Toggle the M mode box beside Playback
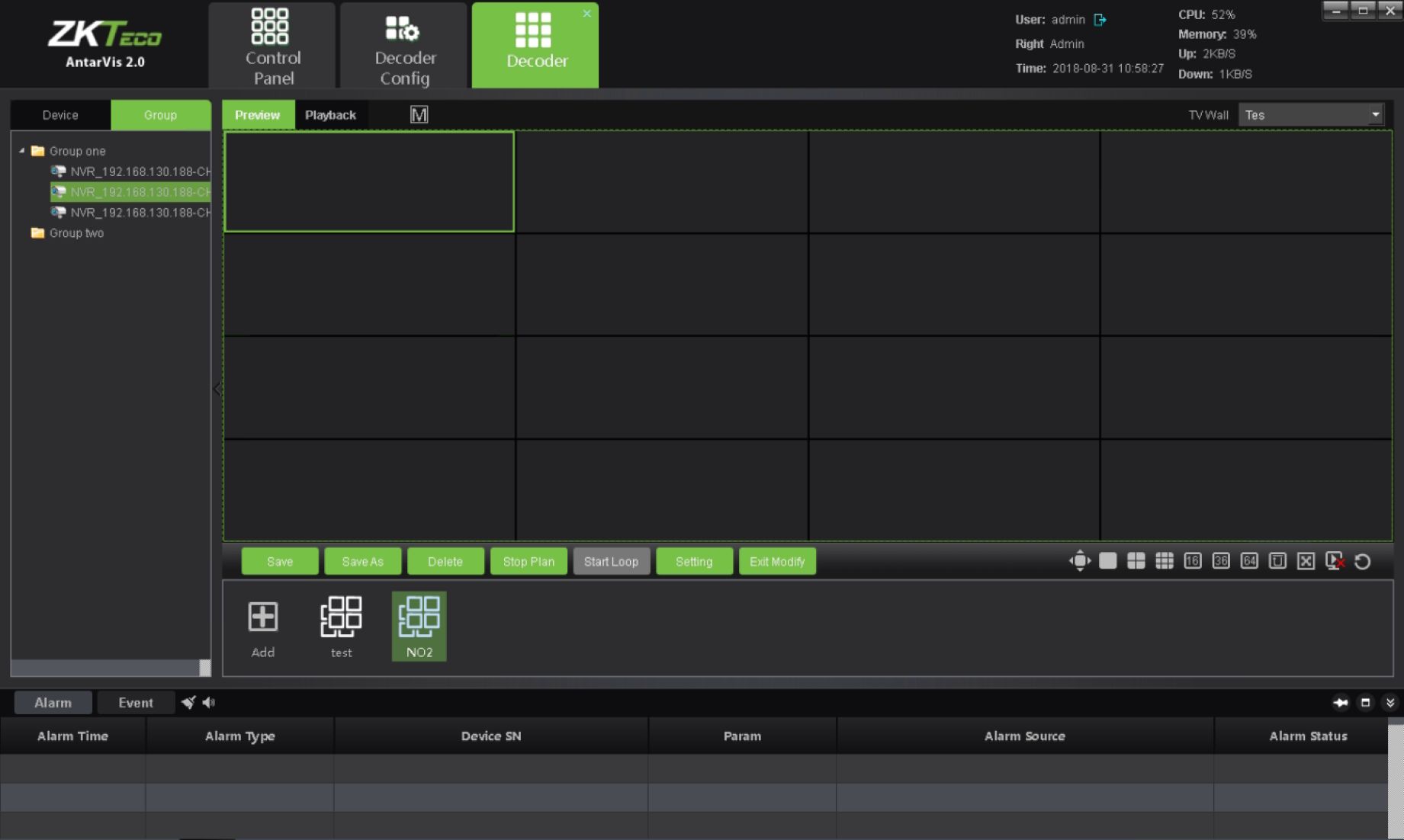The image size is (1404, 840). point(419,115)
